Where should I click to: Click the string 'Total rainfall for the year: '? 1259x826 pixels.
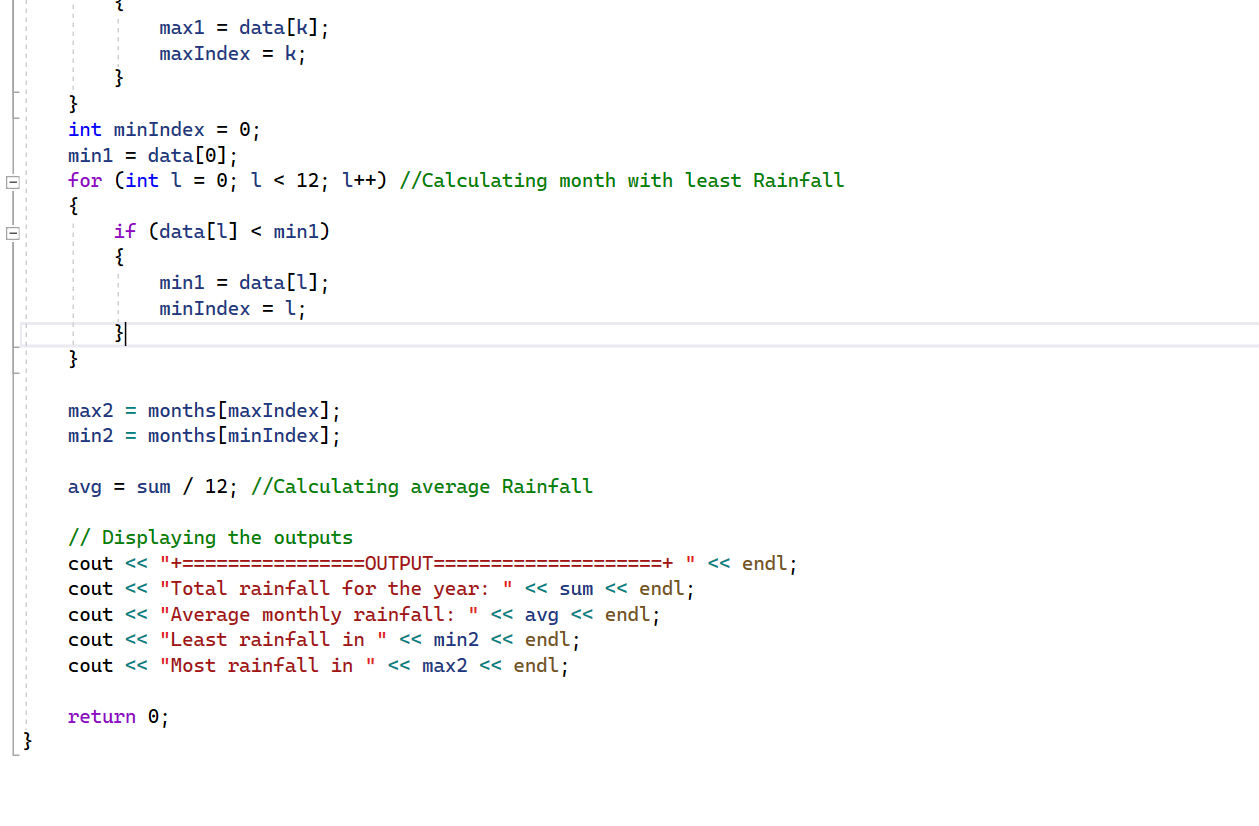336,589
